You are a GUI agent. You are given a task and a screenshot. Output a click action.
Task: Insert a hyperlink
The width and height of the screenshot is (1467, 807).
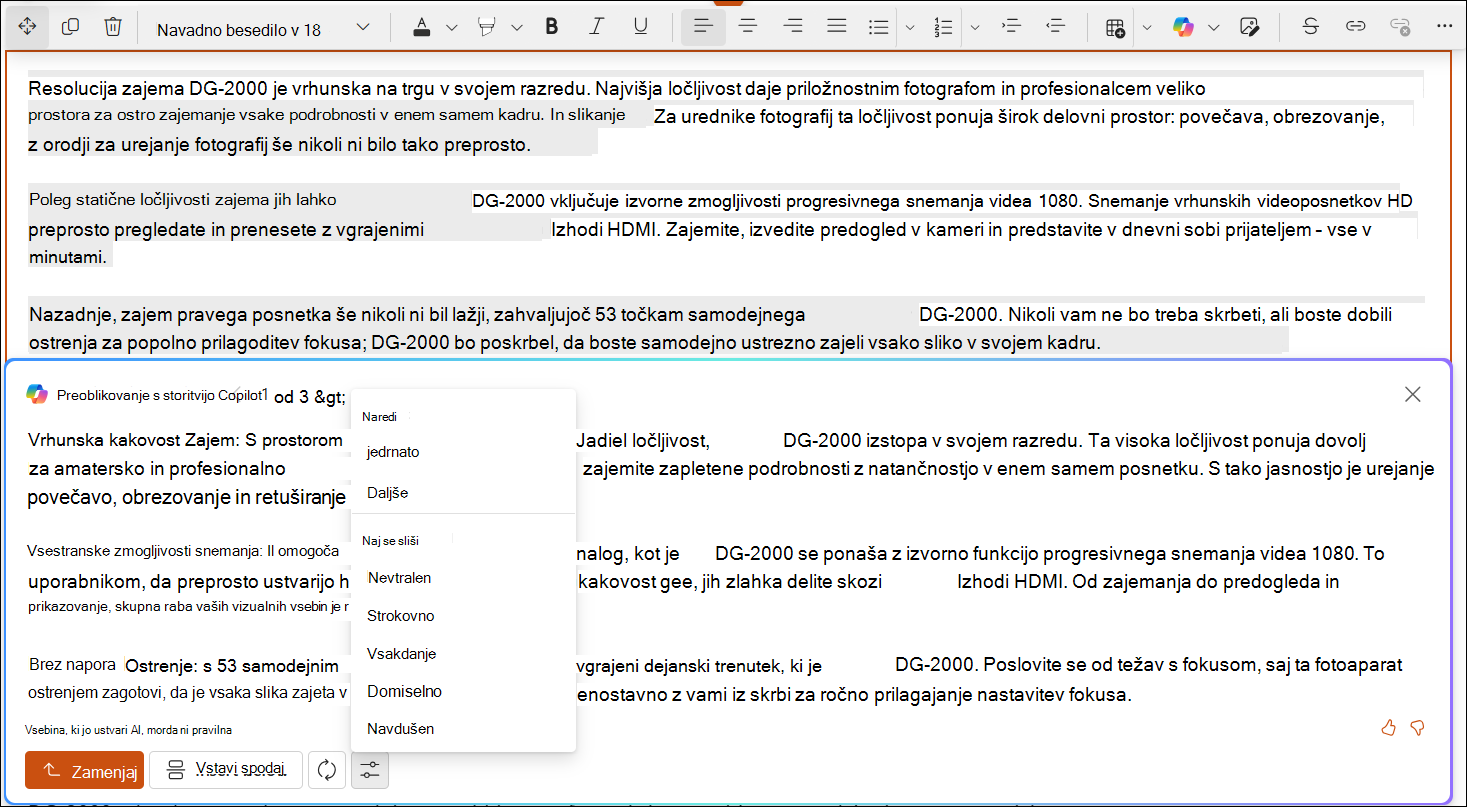point(1355,27)
